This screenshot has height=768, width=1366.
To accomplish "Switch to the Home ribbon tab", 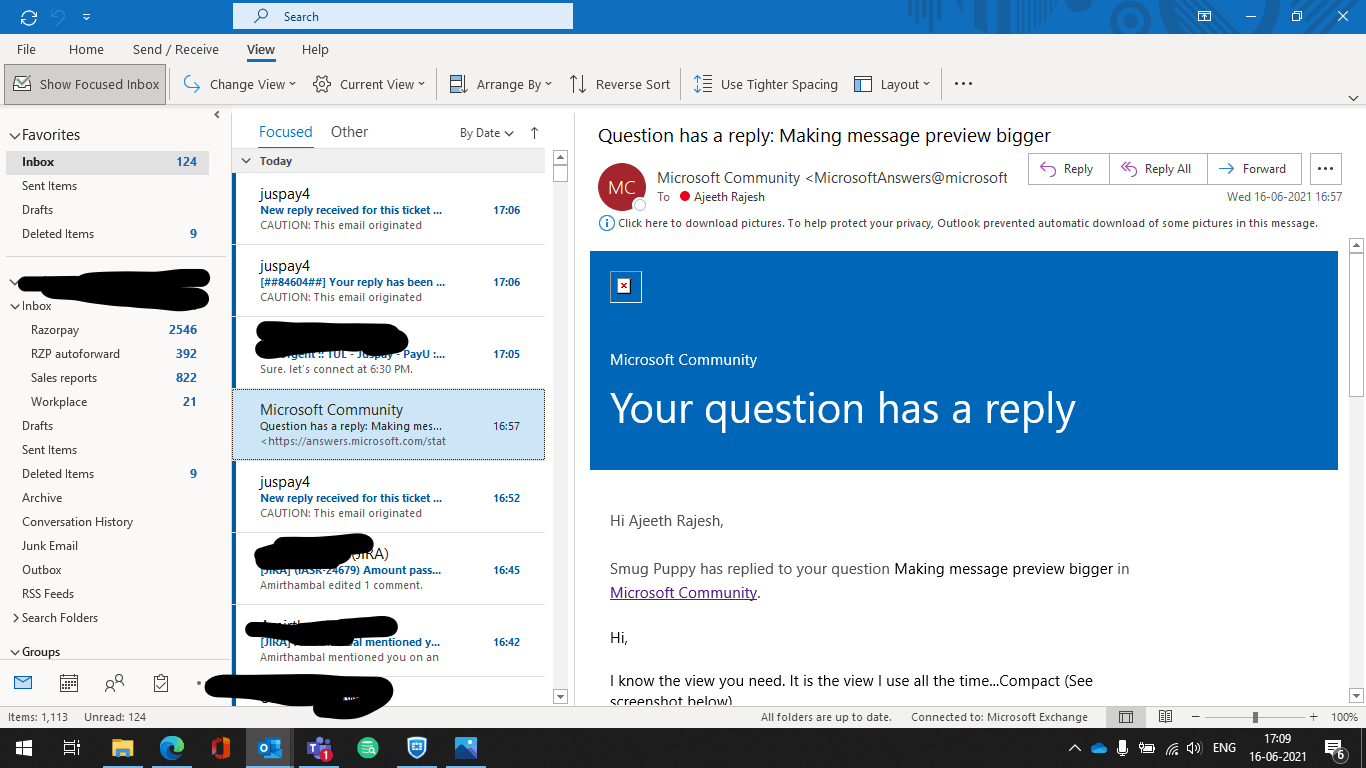I will point(86,49).
